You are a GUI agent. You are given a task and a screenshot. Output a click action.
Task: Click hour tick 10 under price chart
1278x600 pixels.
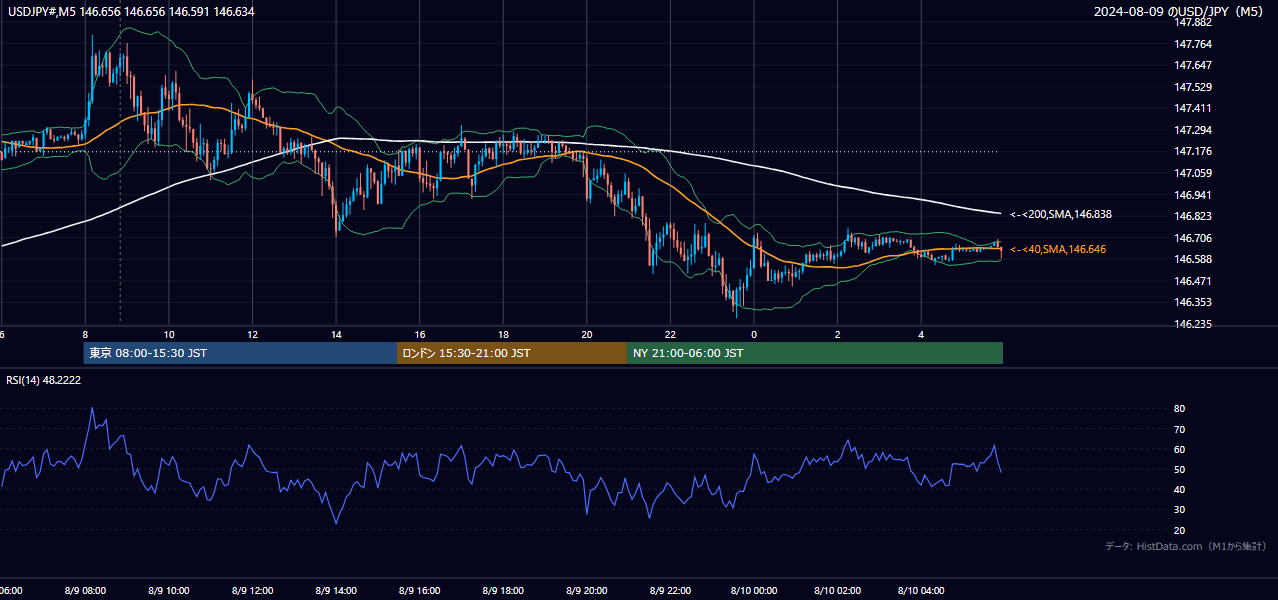pyautogui.click(x=169, y=334)
